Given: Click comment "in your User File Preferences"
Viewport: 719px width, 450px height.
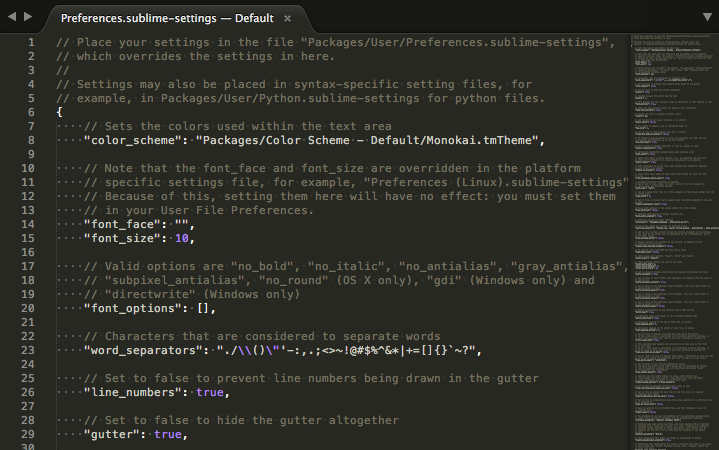Looking at the screenshot, I should pyautogui.click(x=199, y=211).
